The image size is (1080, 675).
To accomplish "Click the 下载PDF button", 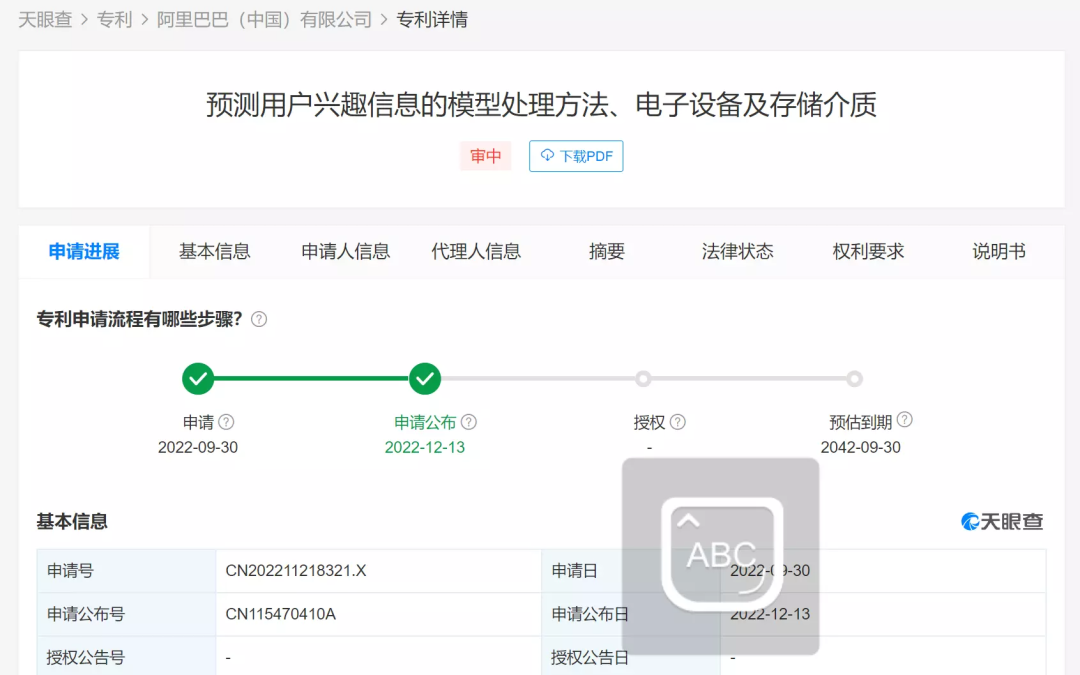I will 576,156.
